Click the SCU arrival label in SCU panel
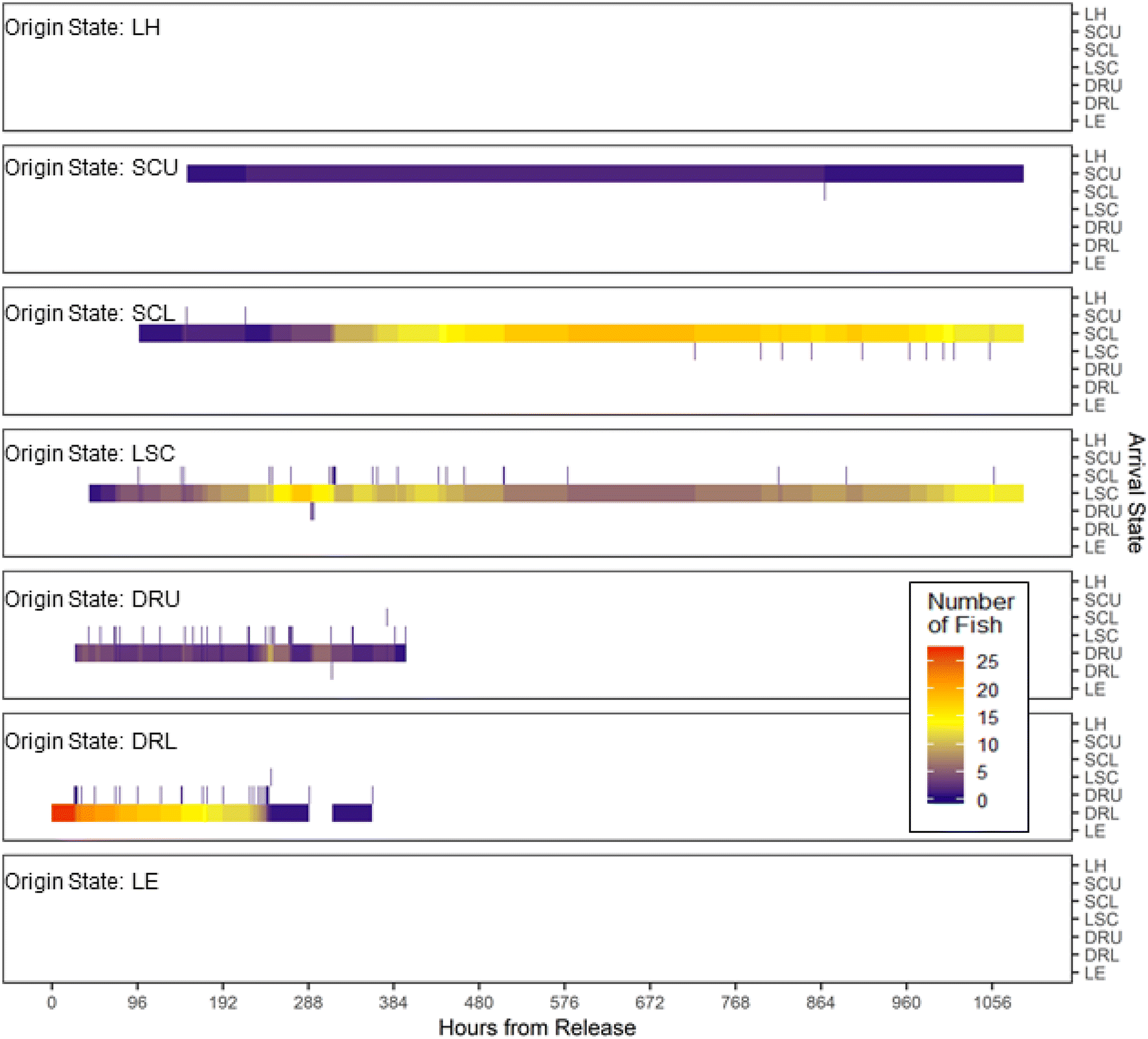The image size is (1148, 1039). [x=1103, y=174]
